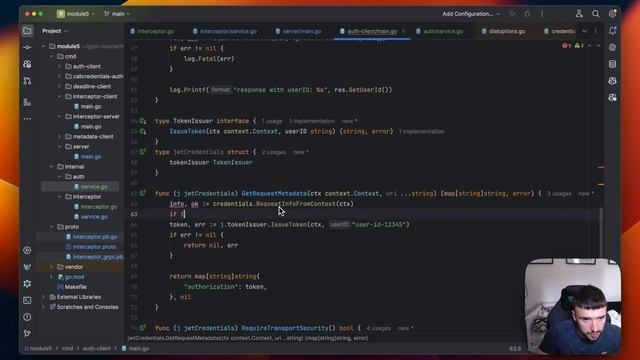This screenshot has width=640, height=360.
Task: Open the Project view mode dropdown
Action: [55, 31]
